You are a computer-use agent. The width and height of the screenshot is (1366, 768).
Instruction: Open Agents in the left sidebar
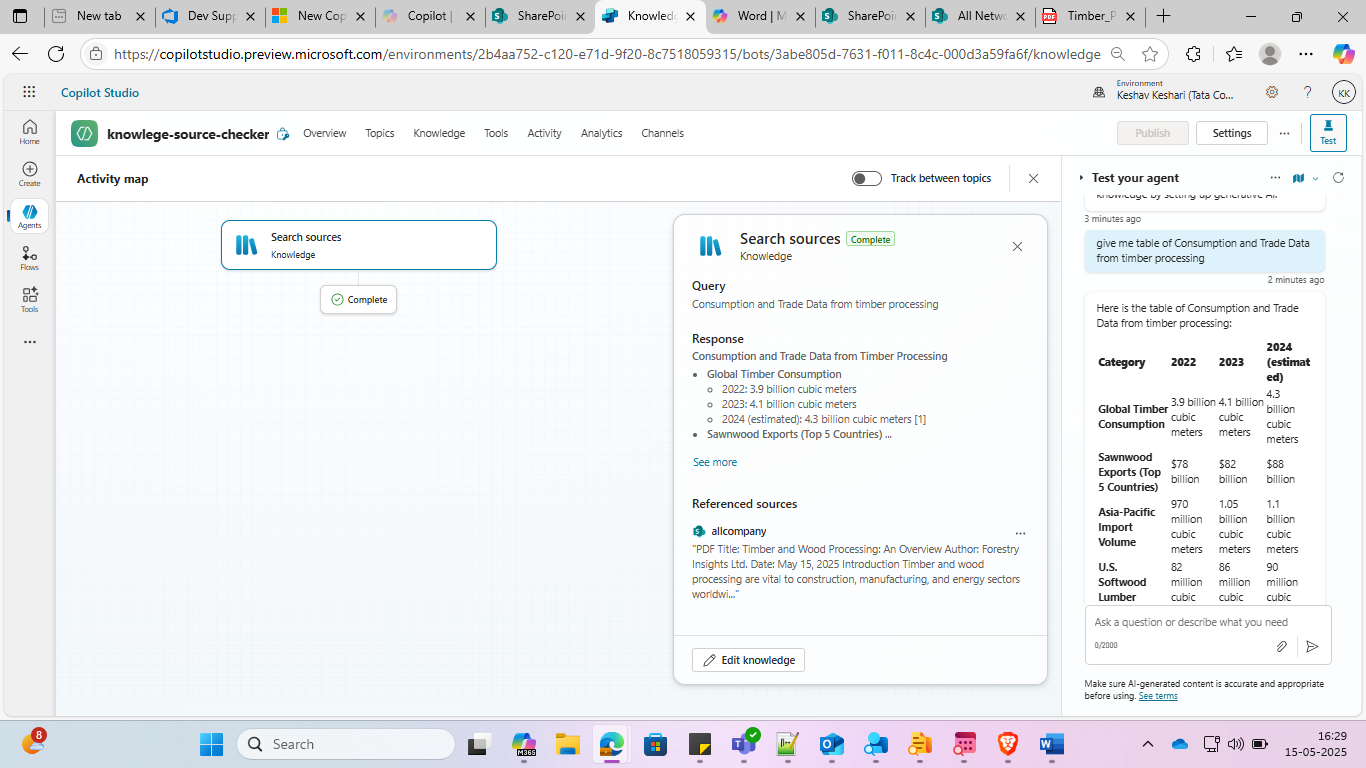coord(30,216)
